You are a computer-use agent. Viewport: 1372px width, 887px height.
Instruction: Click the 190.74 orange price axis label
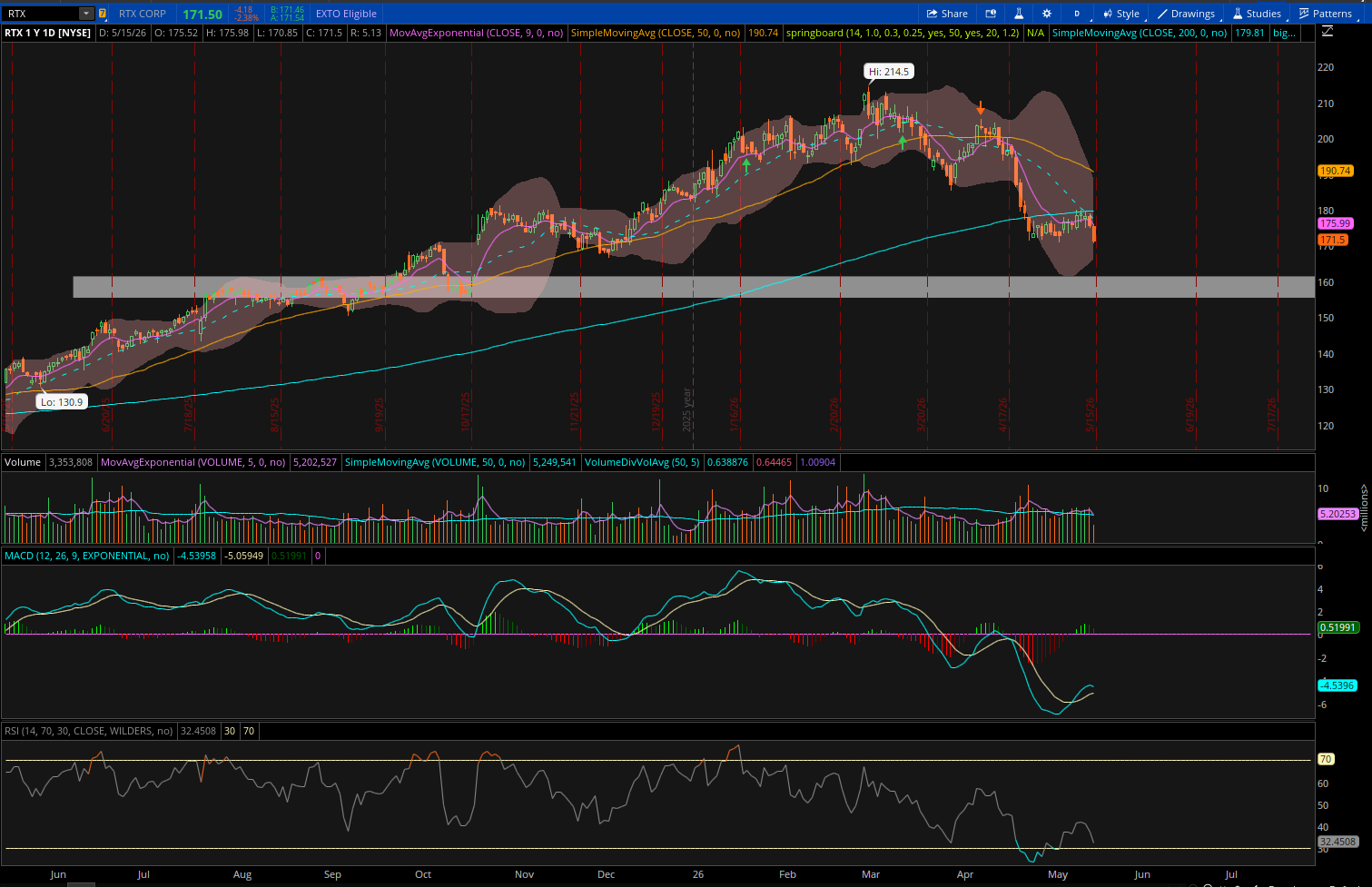(1335, 171)
